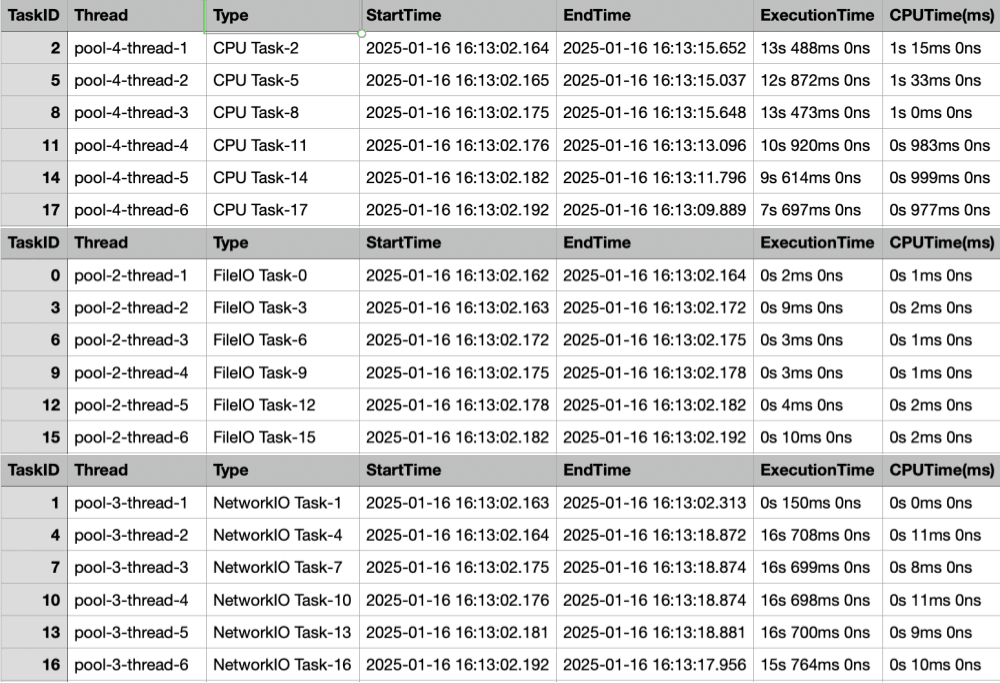Select the execution time 10s 920ms 0ns cell
1000x683 pixels.
(x=817, y=145)
